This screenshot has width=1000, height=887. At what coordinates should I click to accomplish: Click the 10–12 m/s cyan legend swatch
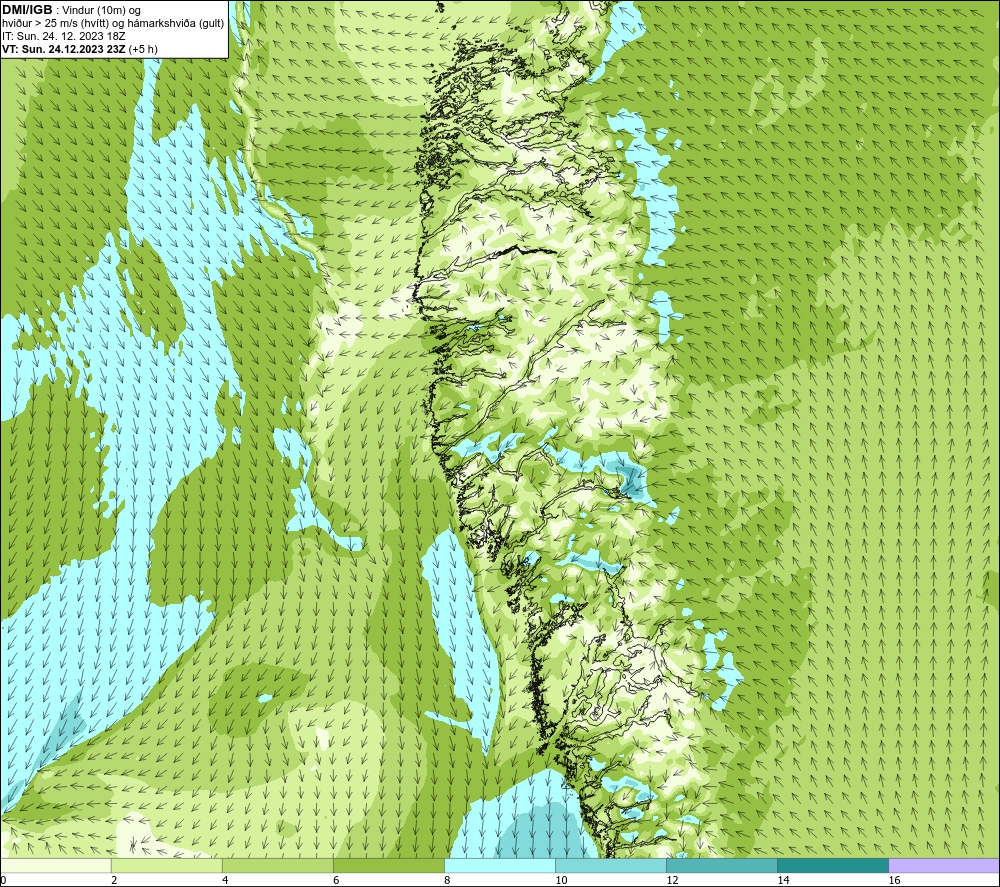click(610, 865)
